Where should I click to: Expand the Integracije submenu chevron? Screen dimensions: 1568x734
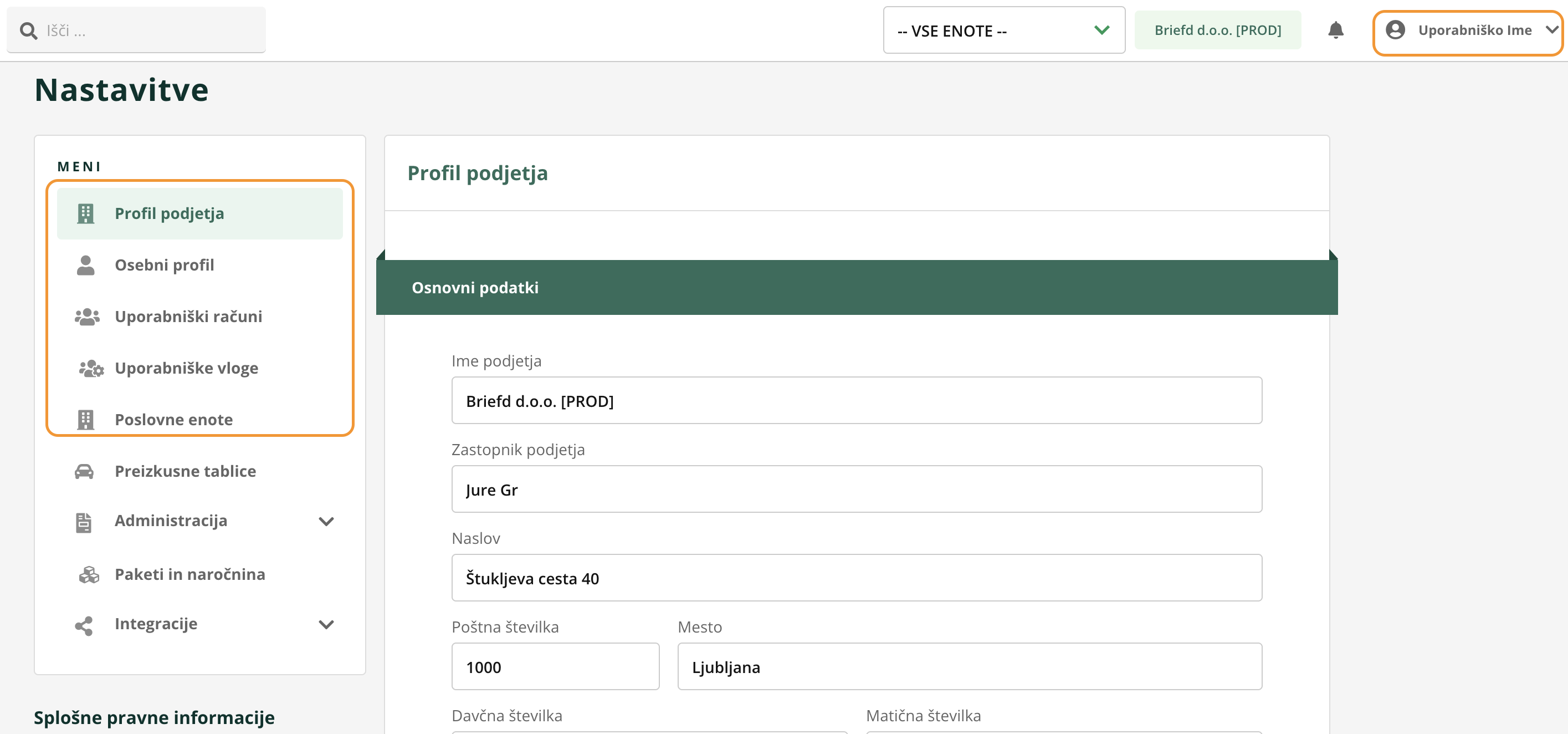326,624
